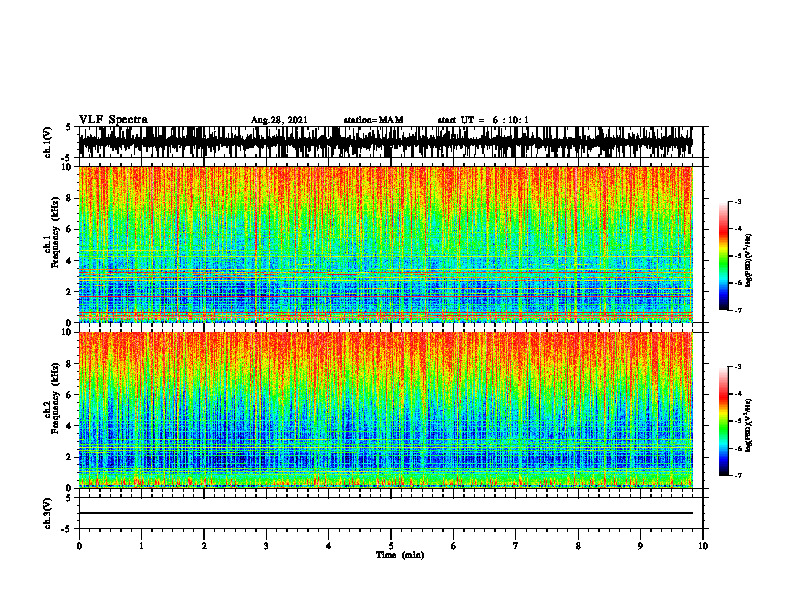Click the ch.1 spectrogram color scale bar
The height and width of the screenshot is (612, 792).
[723, 256]
